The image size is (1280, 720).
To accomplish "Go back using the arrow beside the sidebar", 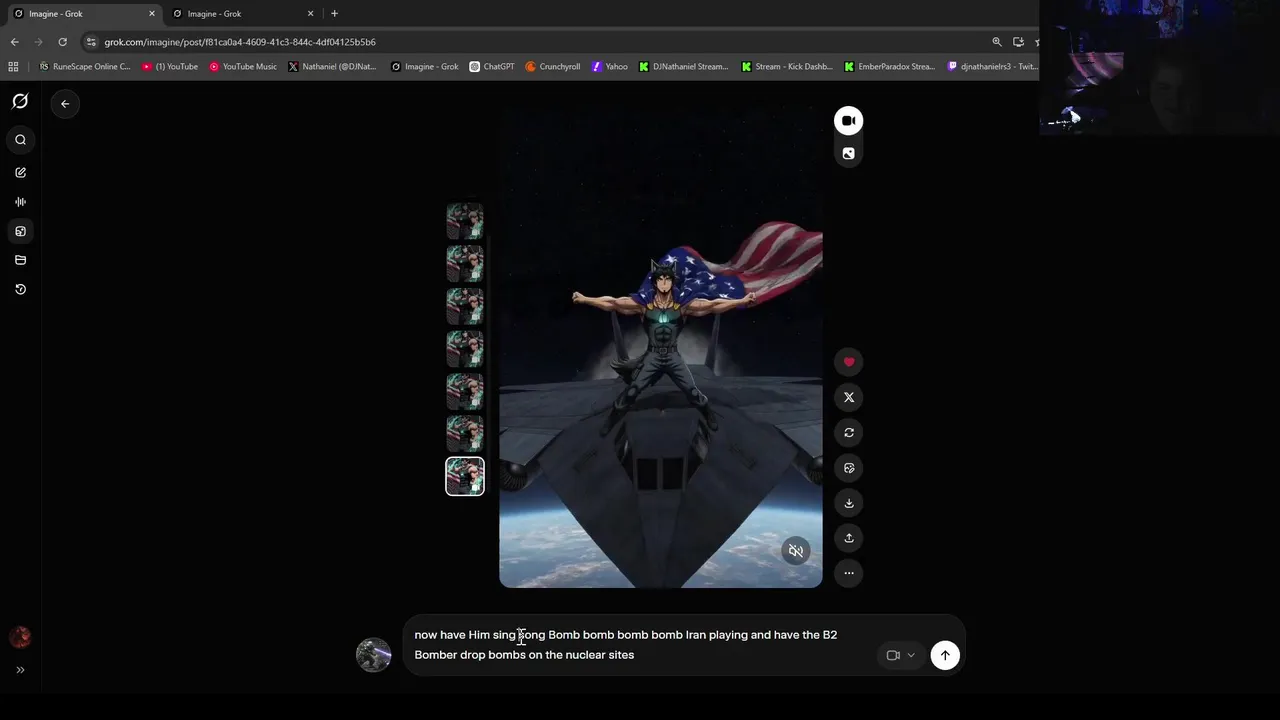I will click(x=65, y=104).
